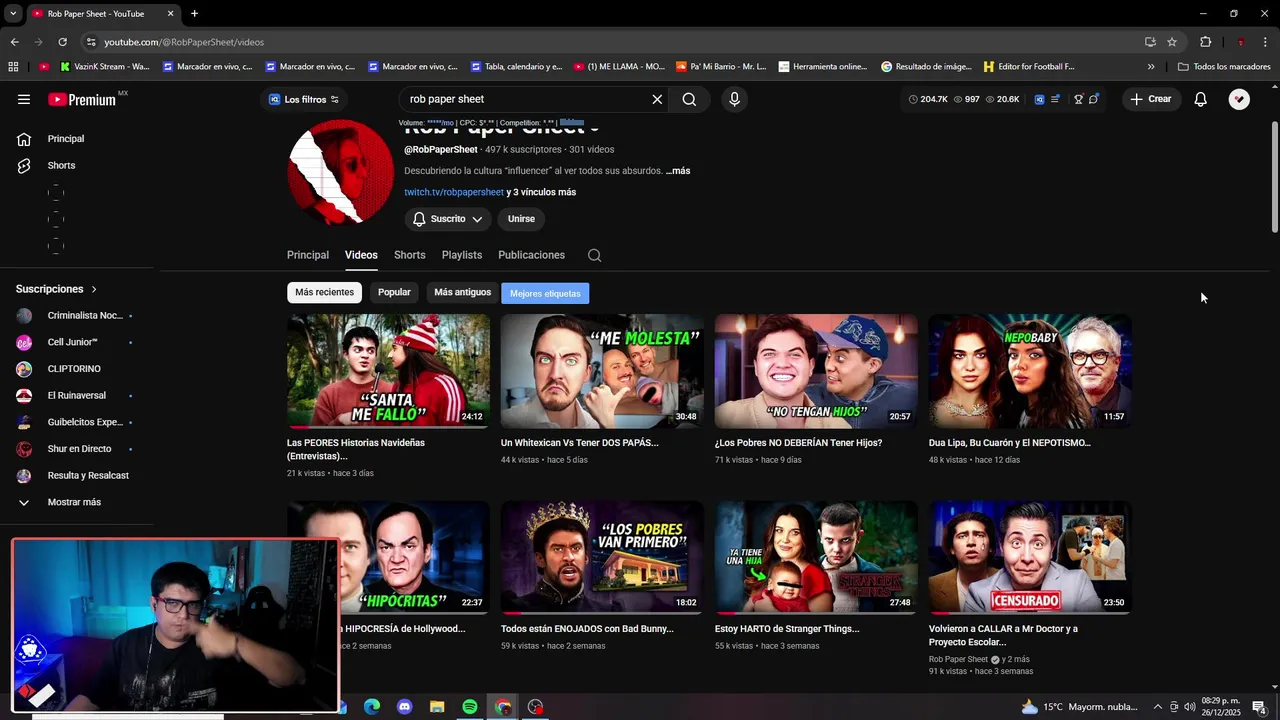
Task: Open Spotify from the taskbar
Action: [x=470, y=707]
